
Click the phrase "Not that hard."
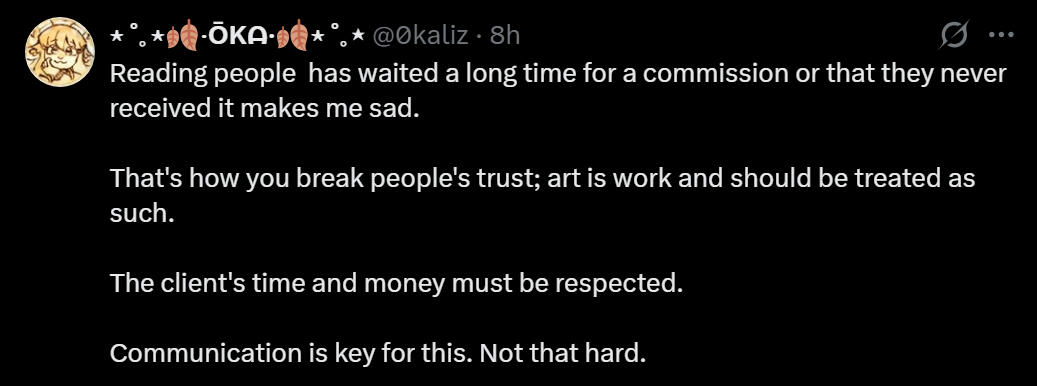pos(562,354)
